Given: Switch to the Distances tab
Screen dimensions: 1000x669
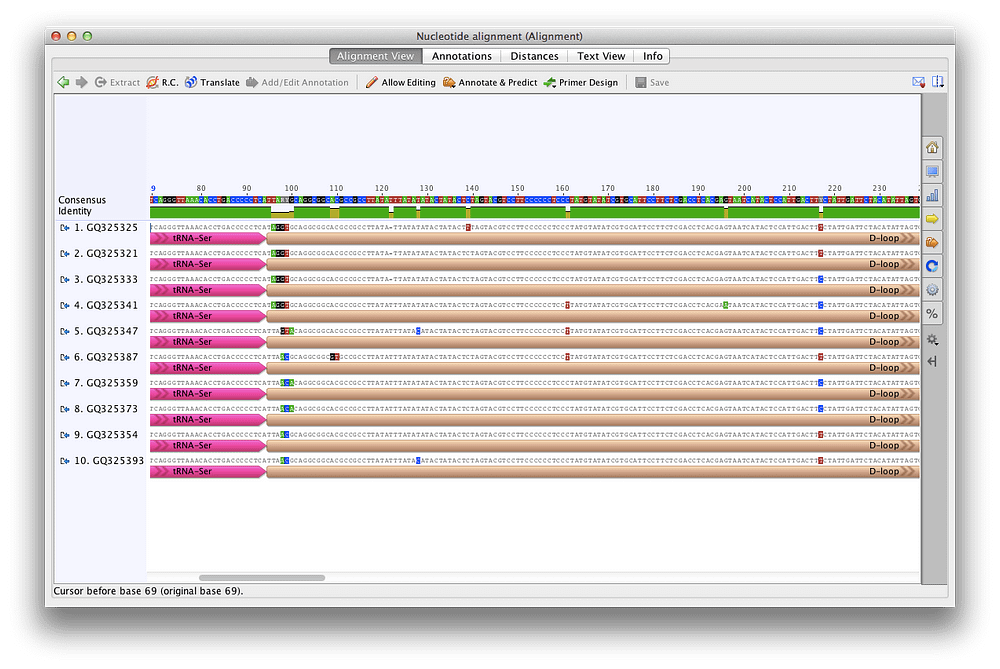Looking at the screenshot, I should tap(534, 56).
